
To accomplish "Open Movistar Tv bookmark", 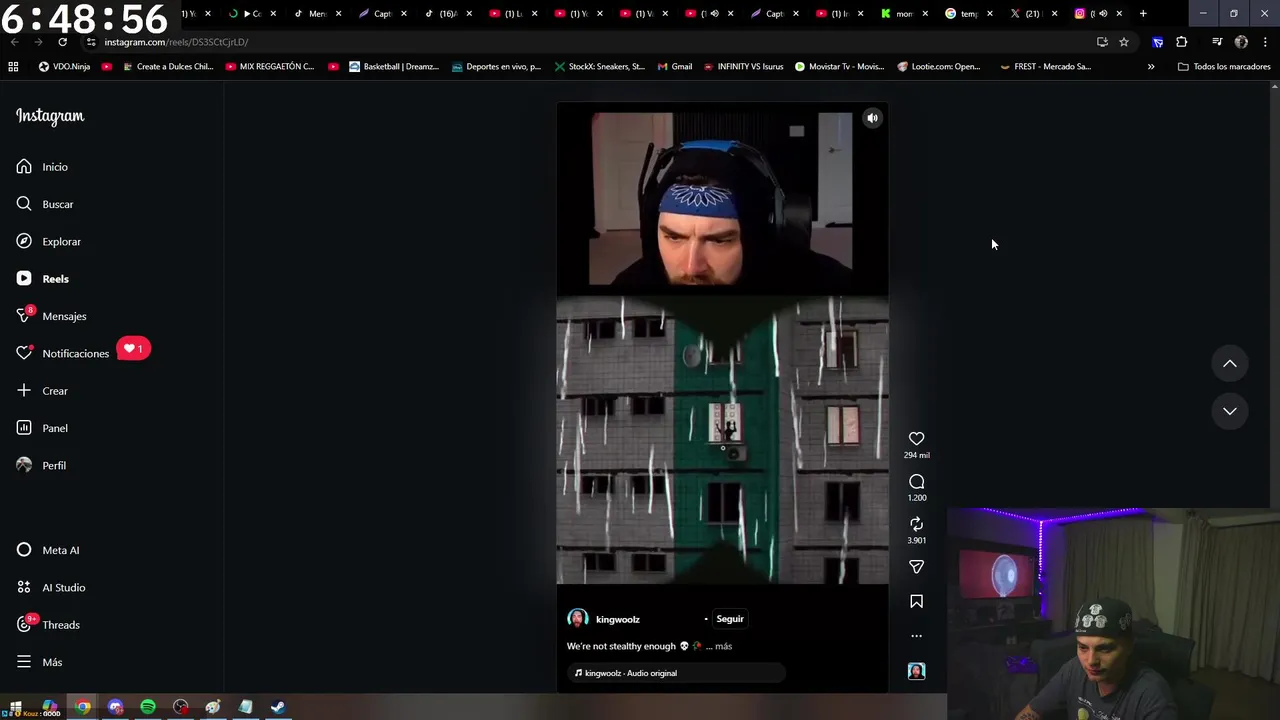I will (x=839, y=67).
